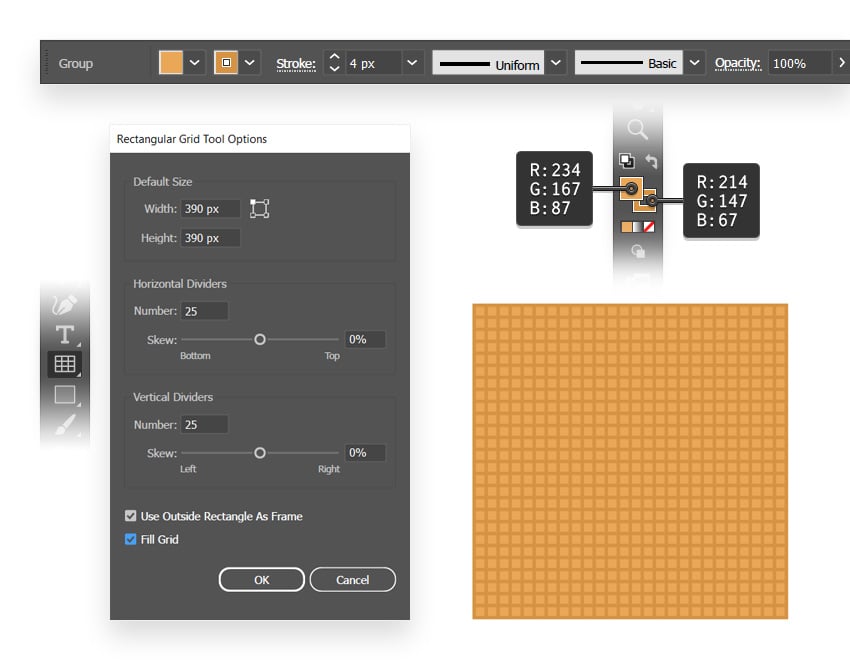Screen dimensions: 850x660
Task: Toggle the Fill Grid checkbox
Action: (131, 539)
